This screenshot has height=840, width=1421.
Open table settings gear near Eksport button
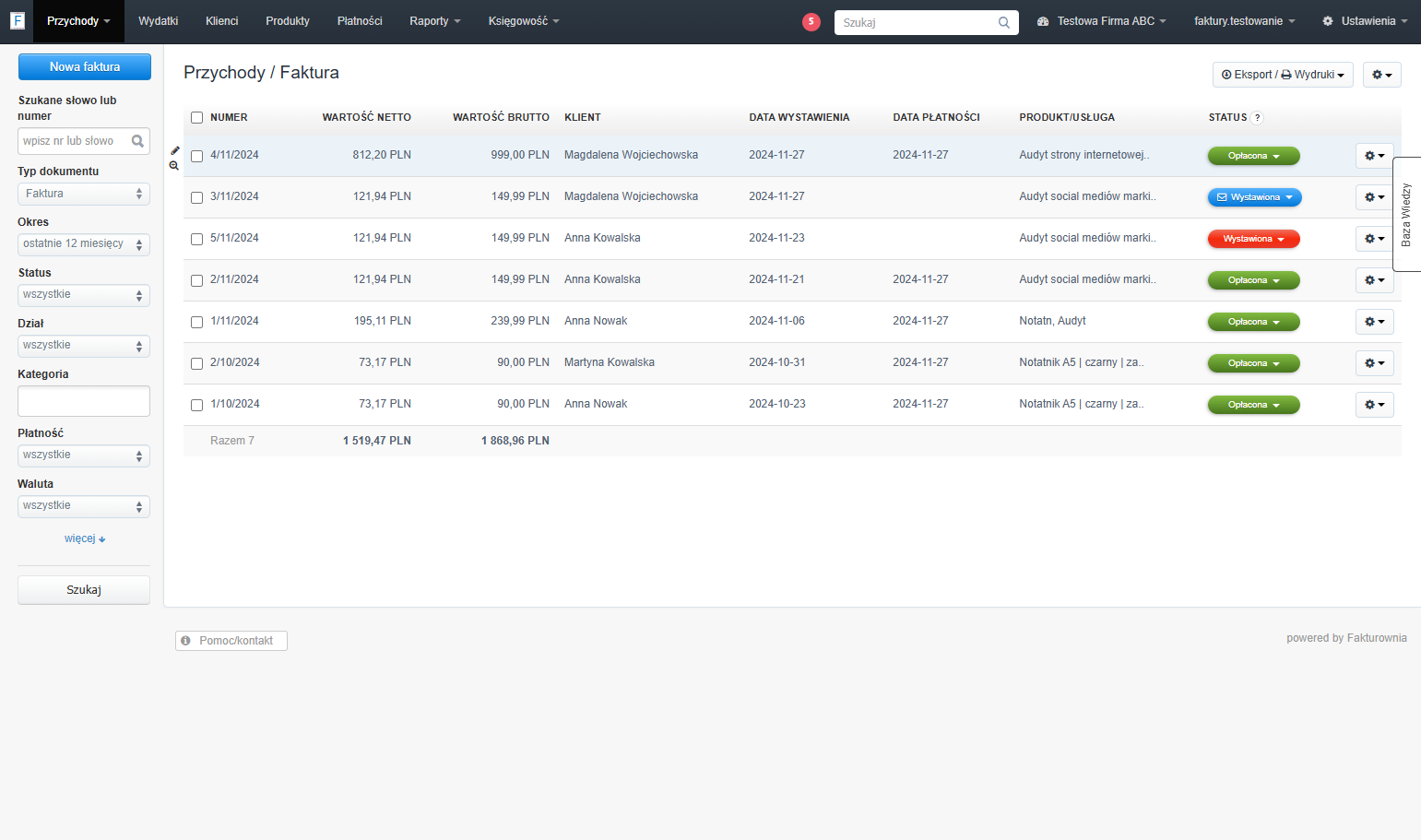pyautogui.click(x=1381, y=75)
